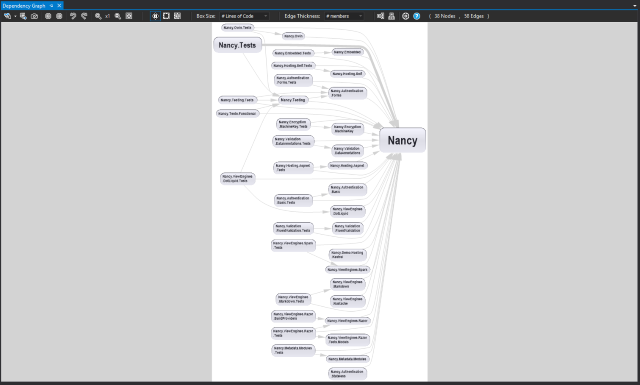
Task: Click the settings icon beside help
Action: tap(405, 16)
